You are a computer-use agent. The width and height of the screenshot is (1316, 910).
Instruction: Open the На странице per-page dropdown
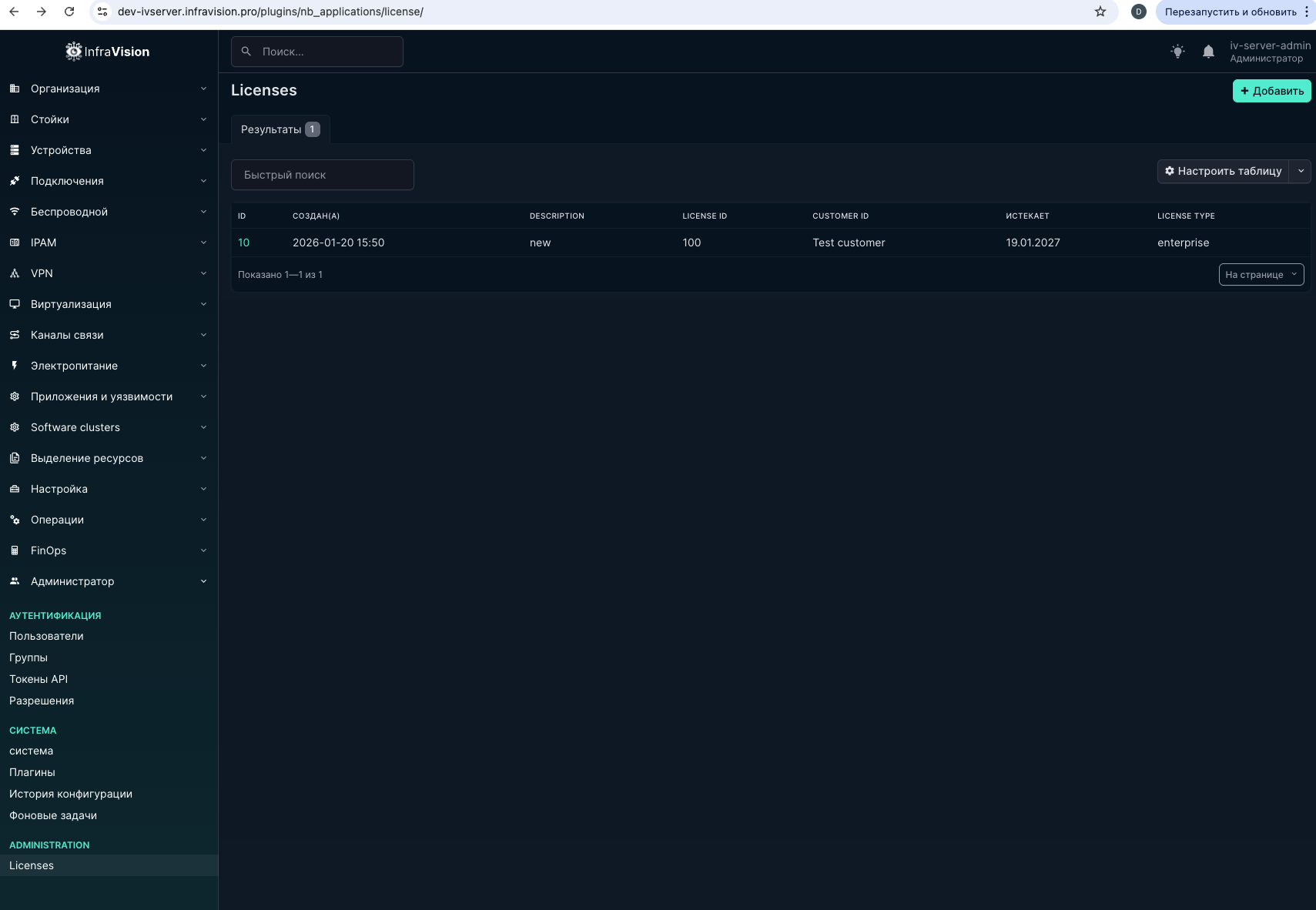point(1261,275)
